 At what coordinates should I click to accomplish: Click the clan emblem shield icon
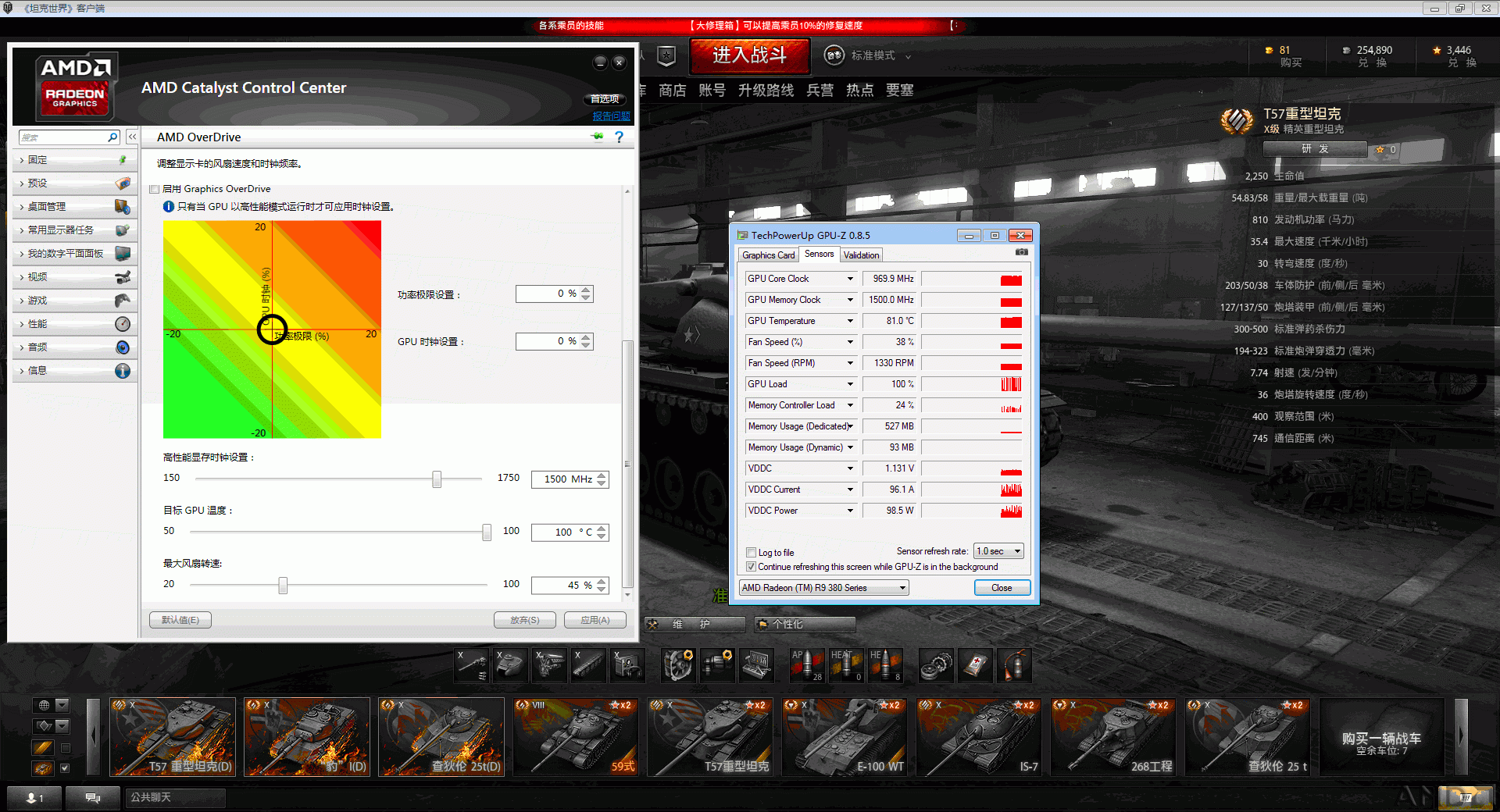point(666,55)
